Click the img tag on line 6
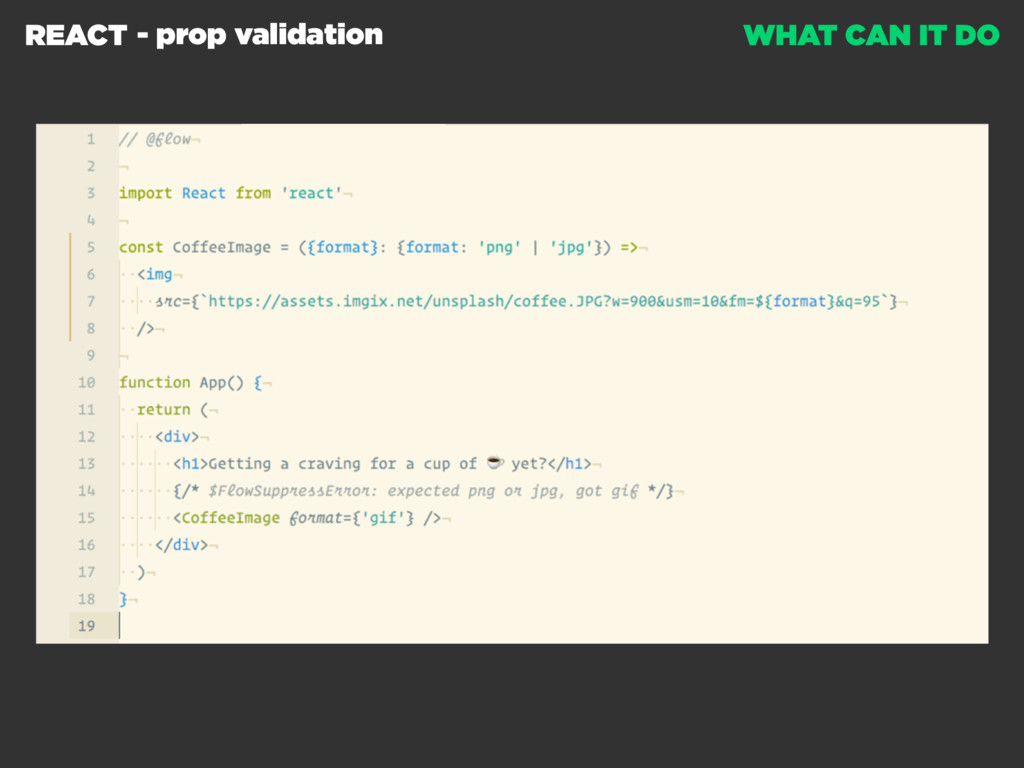 tap(155, 274)
